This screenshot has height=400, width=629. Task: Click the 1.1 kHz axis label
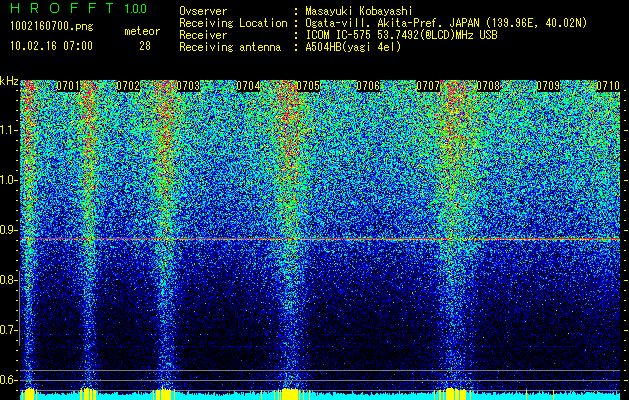point(9,130)
